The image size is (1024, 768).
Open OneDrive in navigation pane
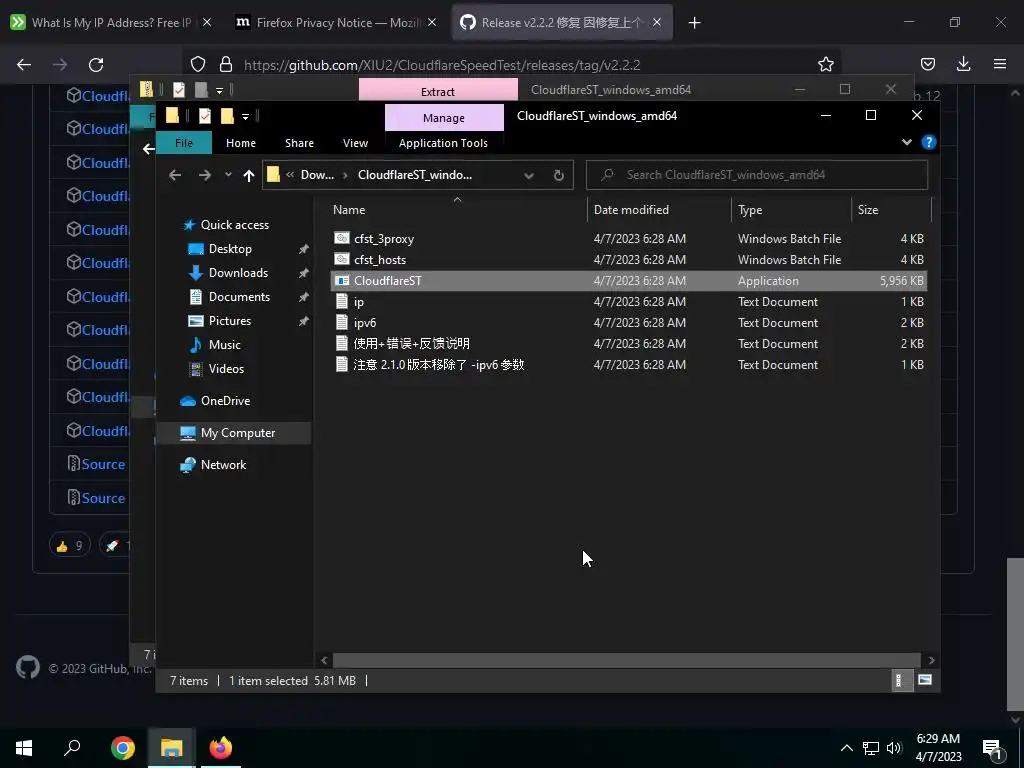[225, 401]
